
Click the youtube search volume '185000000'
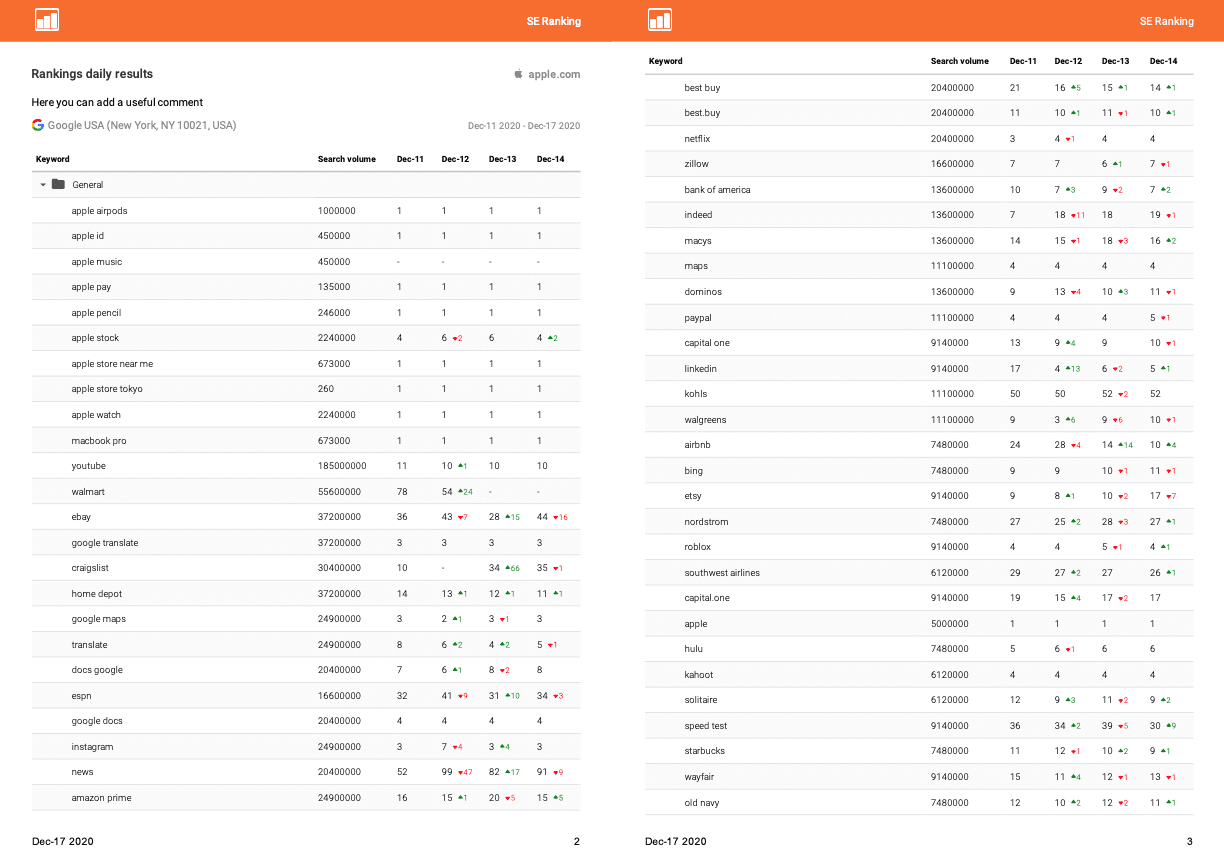(x=342, y=466)
